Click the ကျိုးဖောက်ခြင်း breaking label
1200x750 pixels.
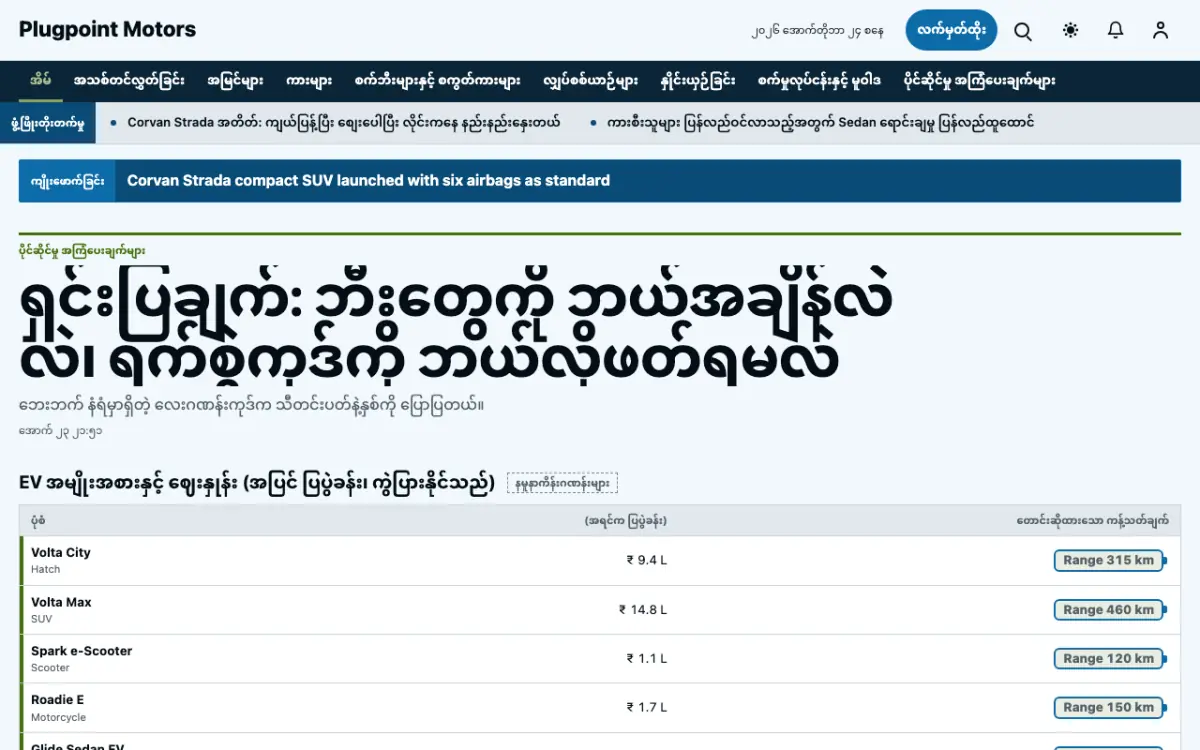[x=67, y=181]
